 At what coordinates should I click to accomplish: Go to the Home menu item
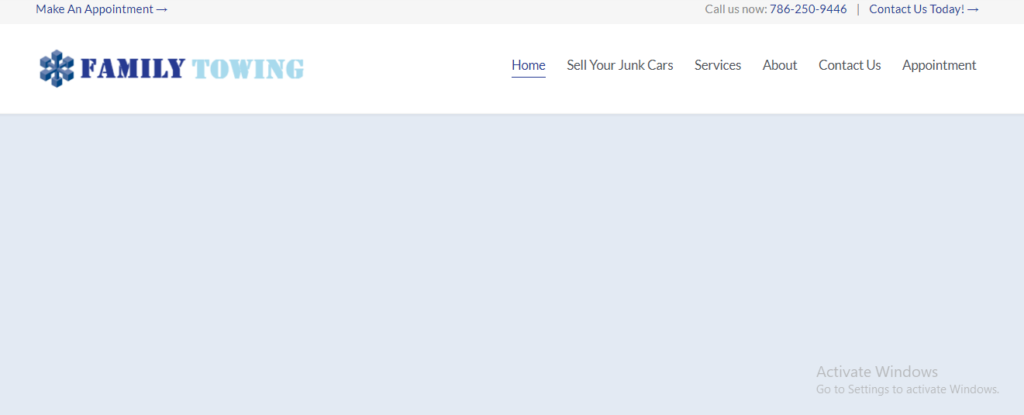pos(528,65)
